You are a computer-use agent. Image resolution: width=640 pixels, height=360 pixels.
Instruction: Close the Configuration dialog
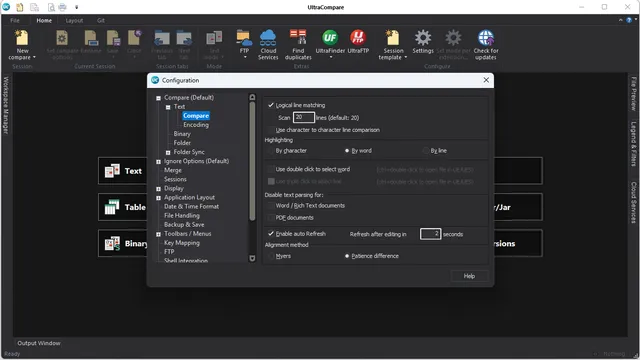486,80
